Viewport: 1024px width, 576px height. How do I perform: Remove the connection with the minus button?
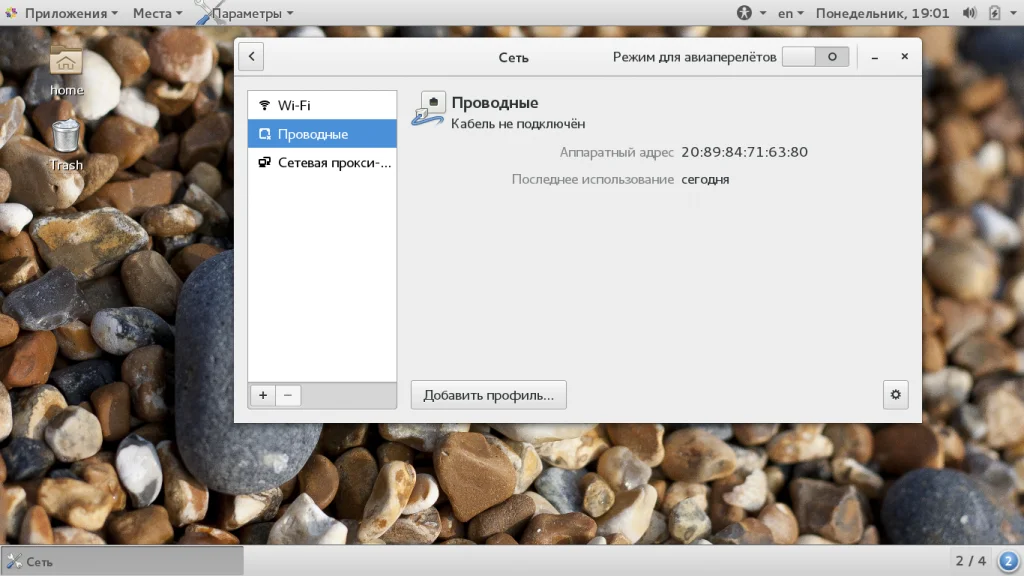pyautogui.click(x=288, y=395)
